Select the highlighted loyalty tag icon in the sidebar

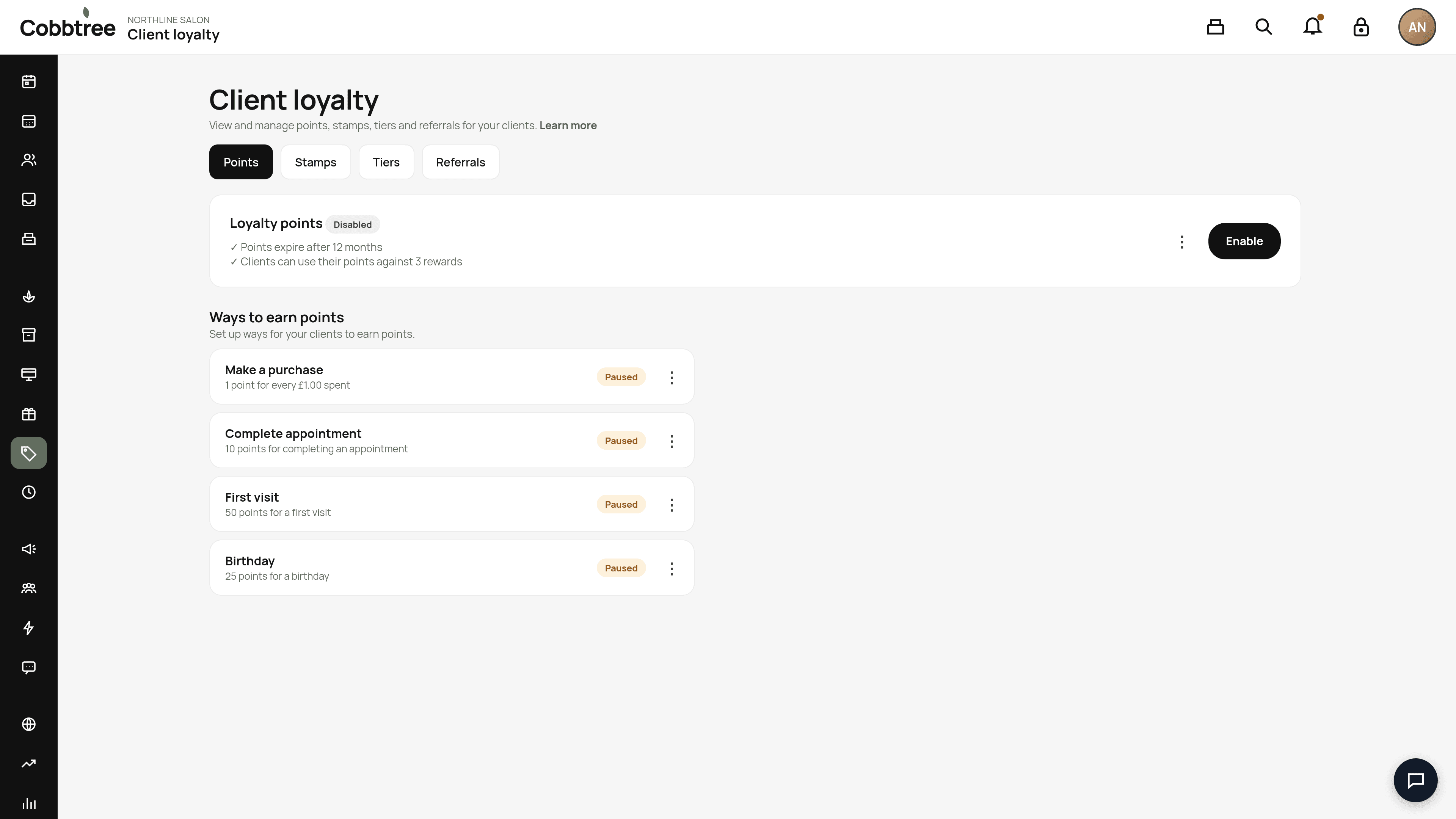(29, 453)
